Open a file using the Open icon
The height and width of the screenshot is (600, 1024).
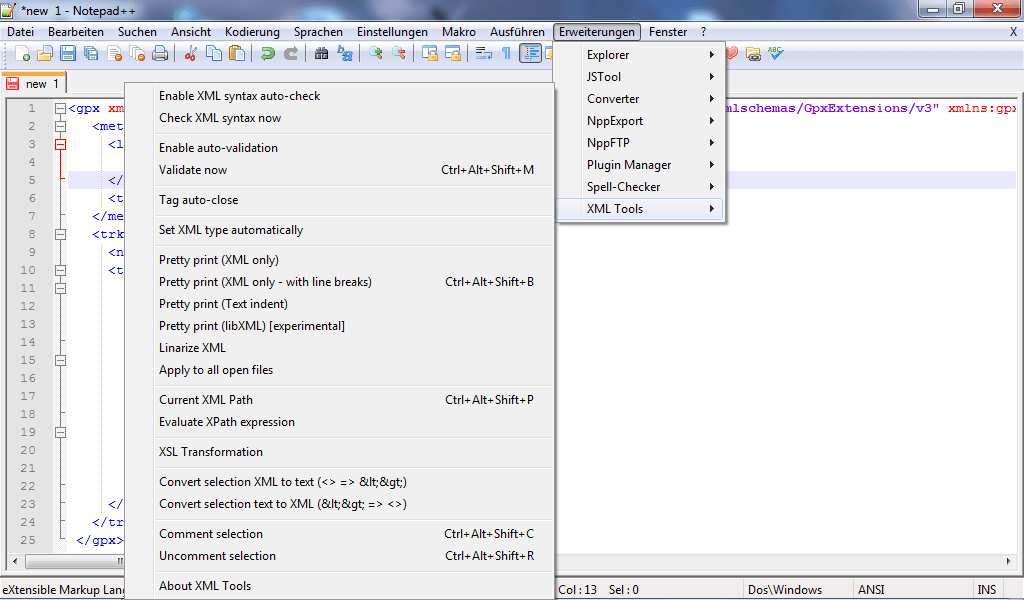tap(46, 52)
